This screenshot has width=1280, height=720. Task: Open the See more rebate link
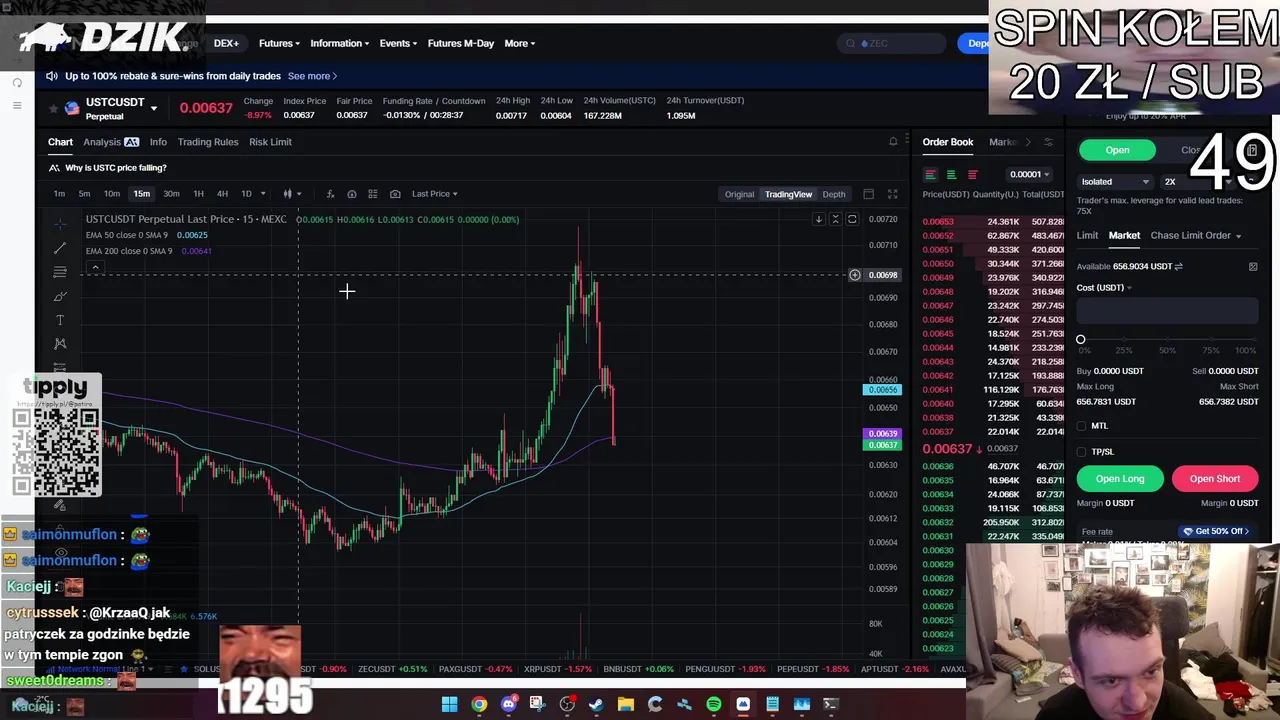[x=312, y=76]
